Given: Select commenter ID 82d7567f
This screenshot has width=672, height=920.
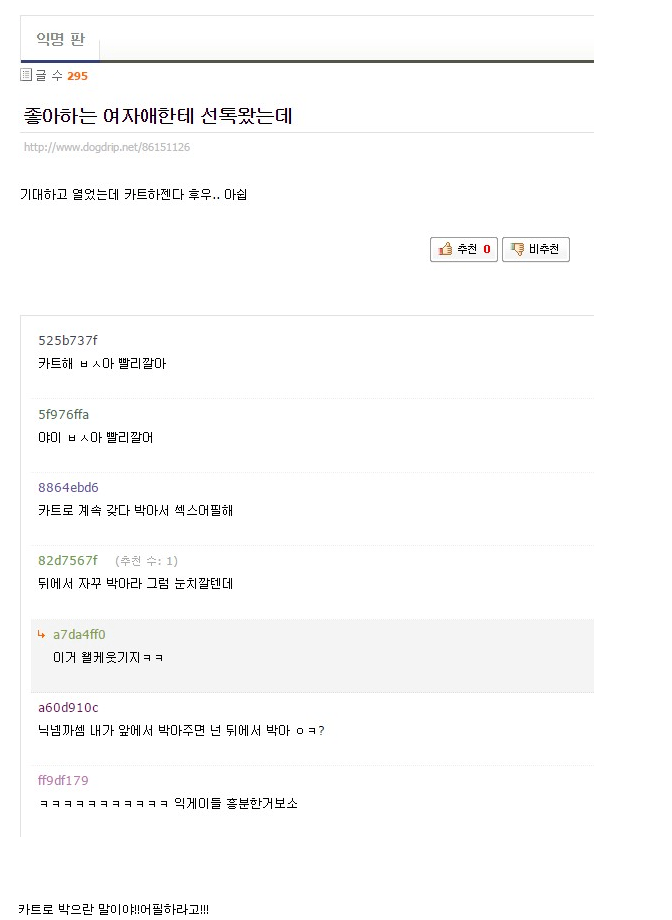Looking at the screenshot, I should pyautogui.click(x=68, y=560).
